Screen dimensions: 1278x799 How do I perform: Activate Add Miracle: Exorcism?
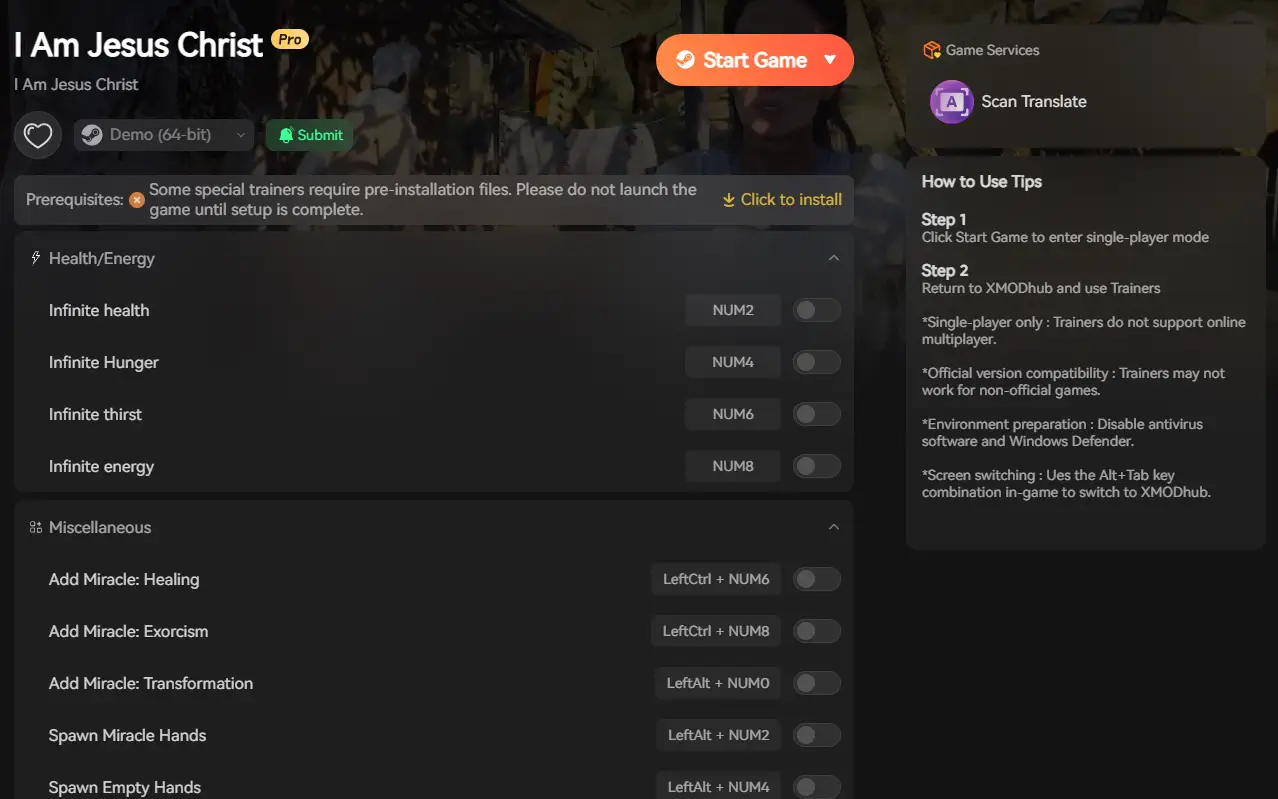point(816,631)
